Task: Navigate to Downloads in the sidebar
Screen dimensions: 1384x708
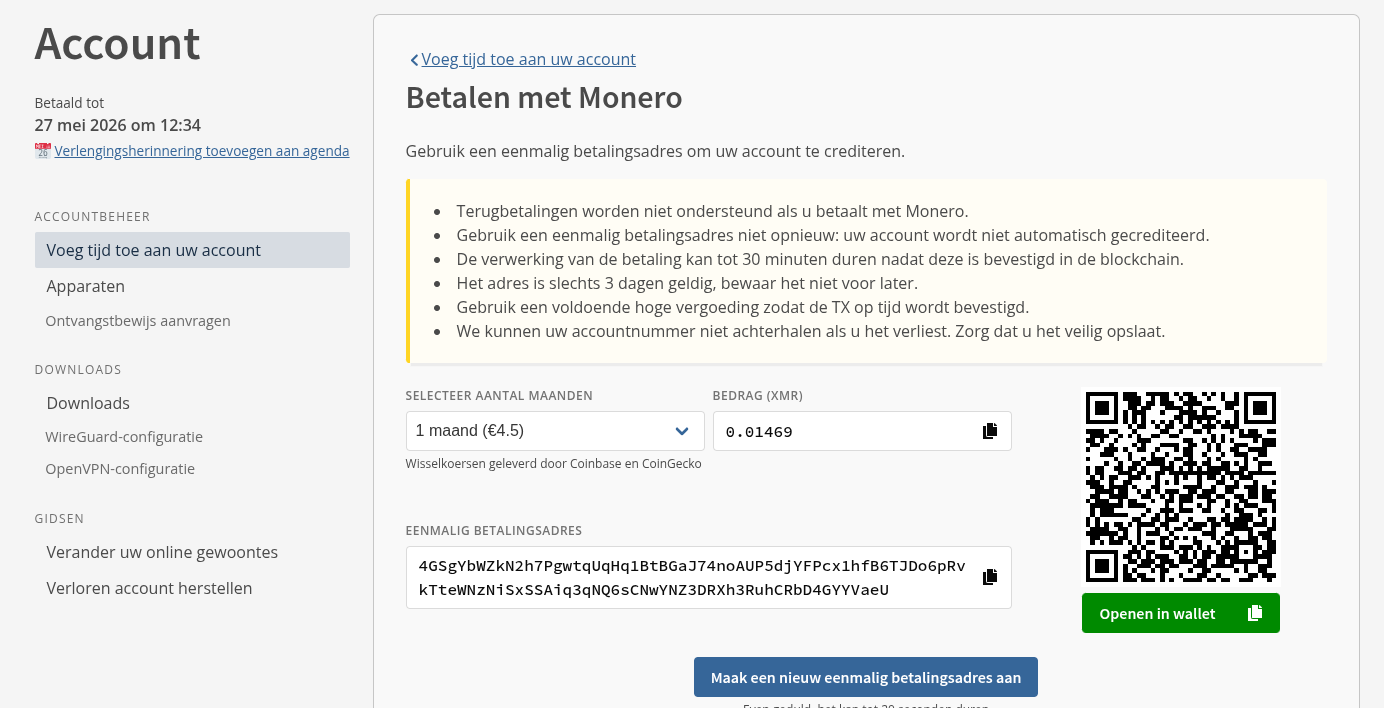Action: click(88, 403)
